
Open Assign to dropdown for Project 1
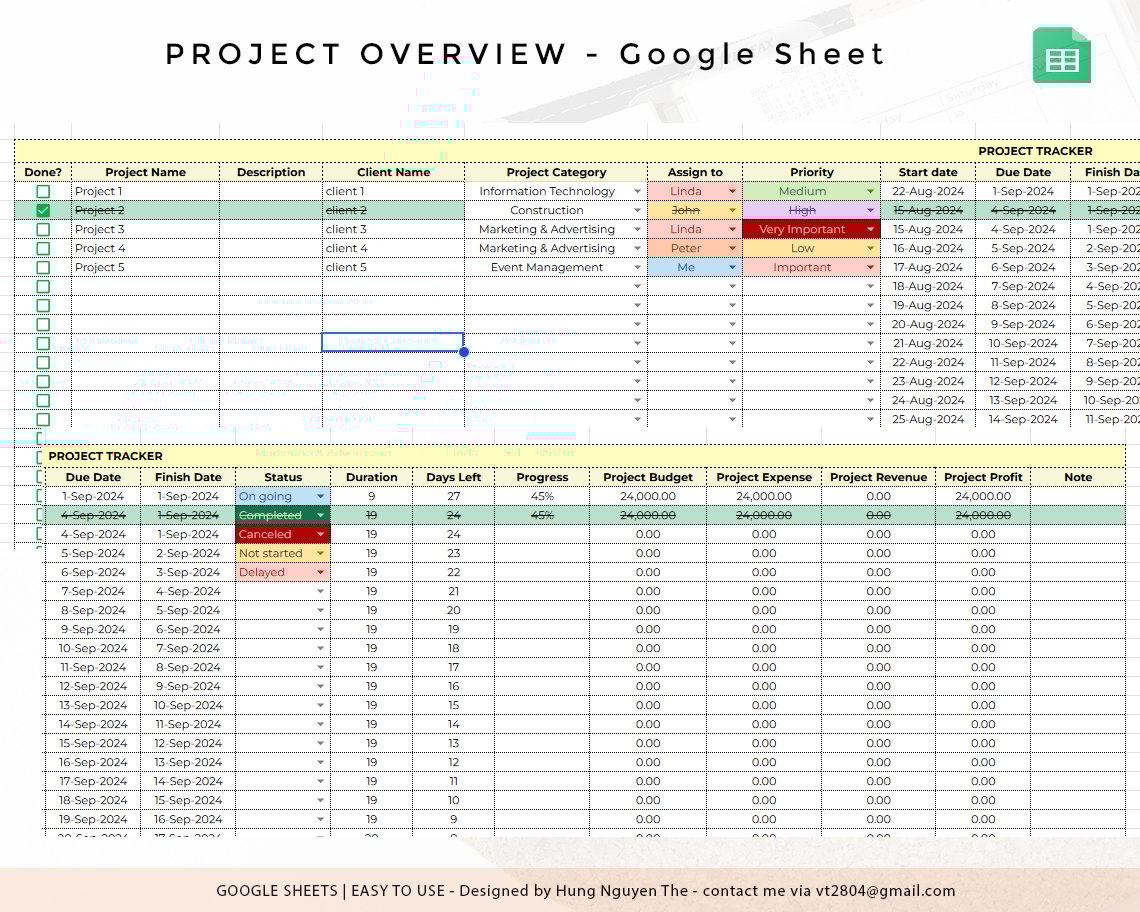[x=732, y=191]
